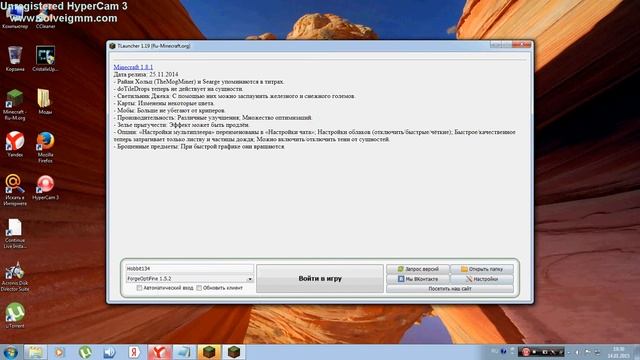The image size is (640, 360).
Task: Open the CCleaner desktop icon
Action: (45, 16)
